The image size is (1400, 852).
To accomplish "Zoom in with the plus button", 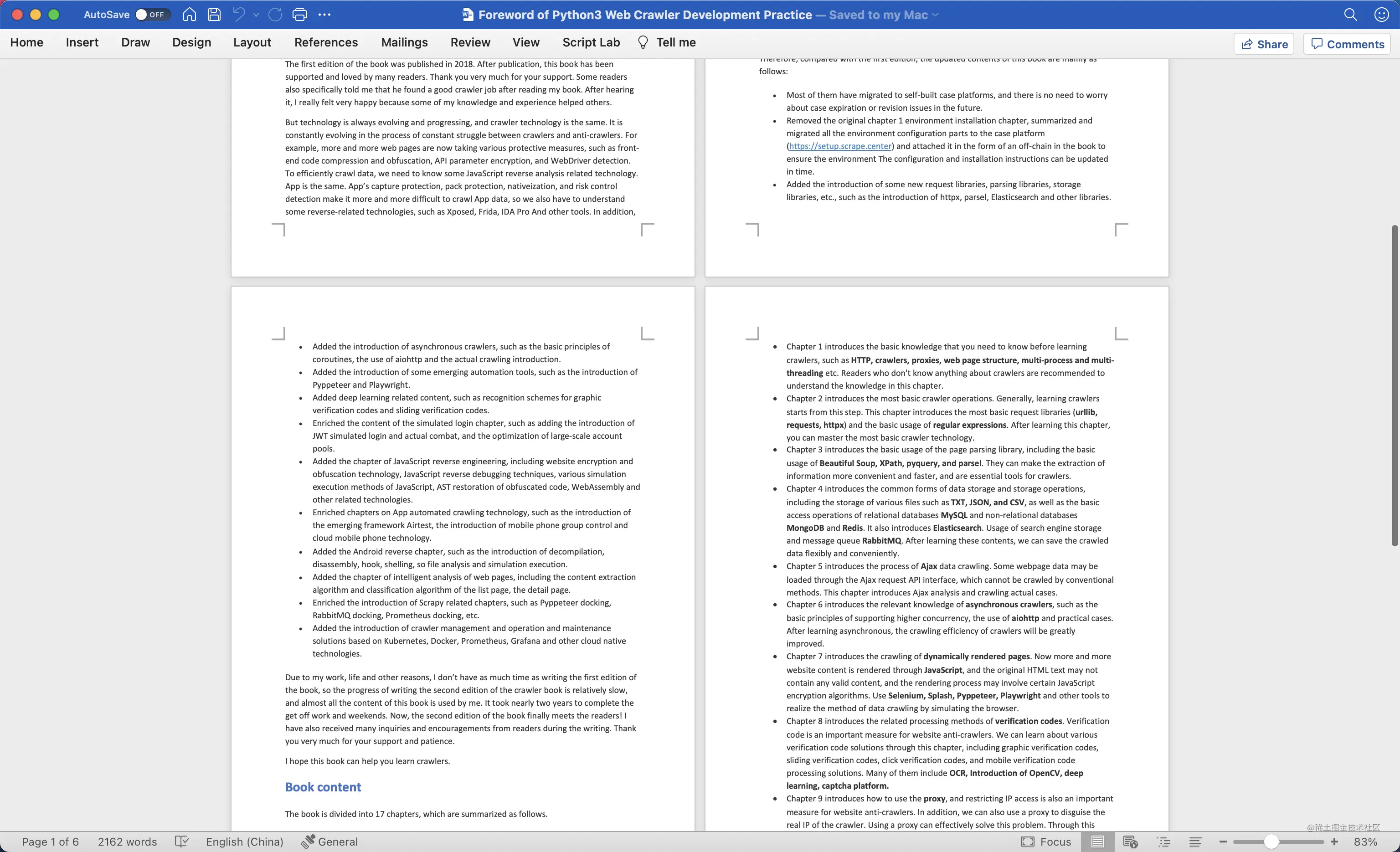I will 1334,842.
